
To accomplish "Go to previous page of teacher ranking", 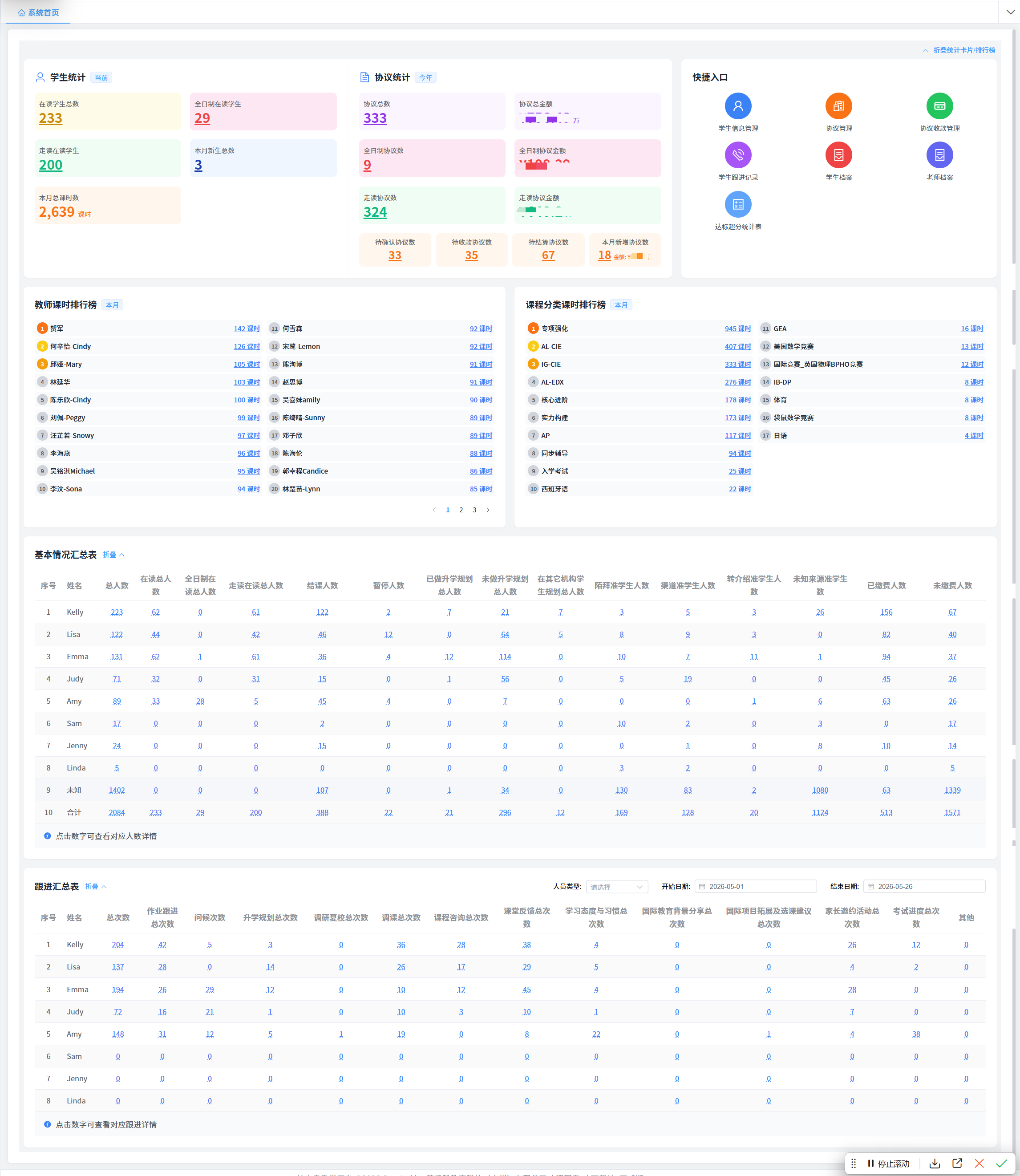I will (434, 510).
